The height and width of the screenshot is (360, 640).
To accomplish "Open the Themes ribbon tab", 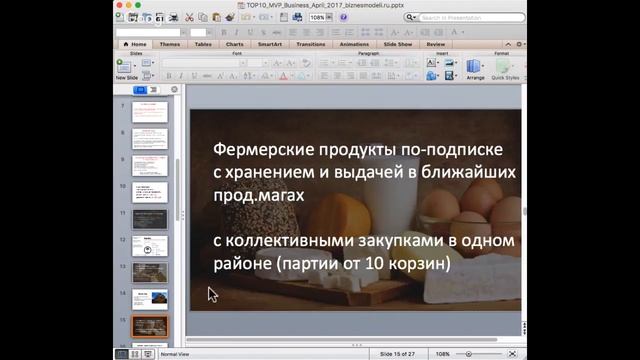I will [169, 44].
